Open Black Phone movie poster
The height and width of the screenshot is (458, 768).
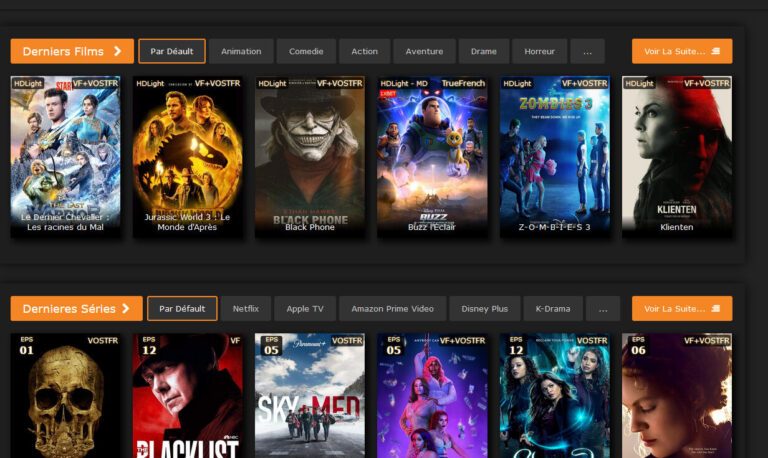tap(310, 157)
